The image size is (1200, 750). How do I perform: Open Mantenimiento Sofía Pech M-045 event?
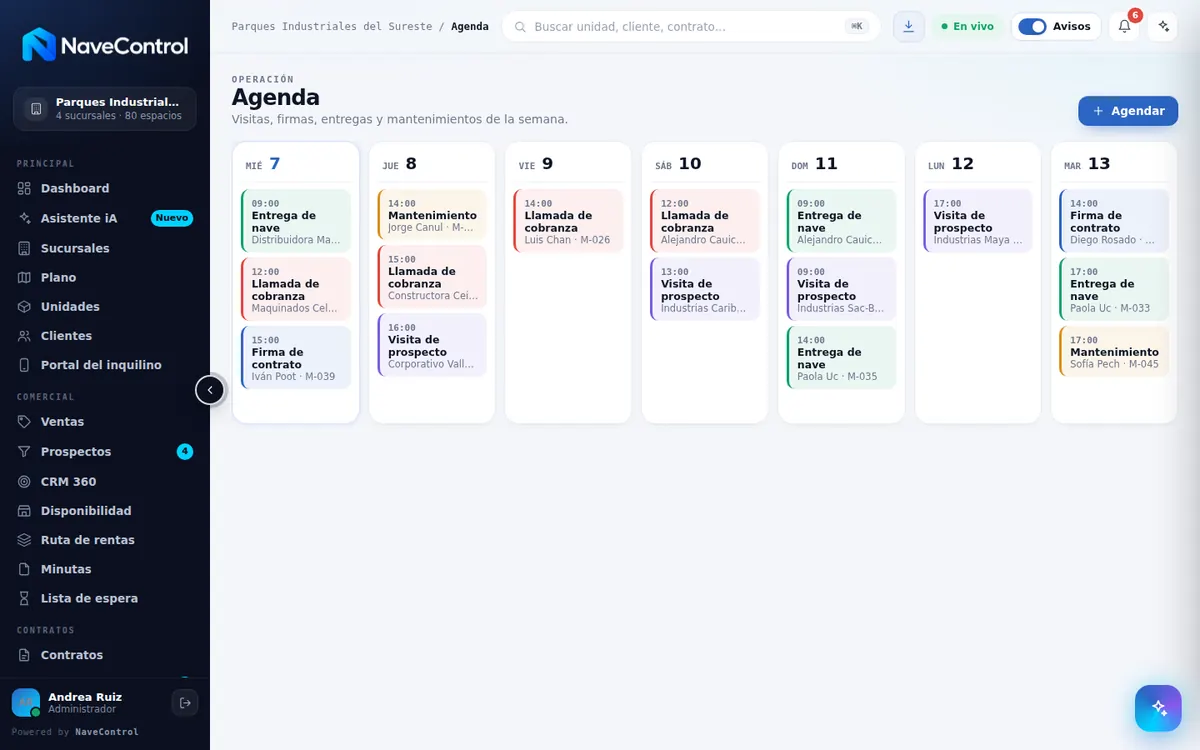(x=1115, y=351)
